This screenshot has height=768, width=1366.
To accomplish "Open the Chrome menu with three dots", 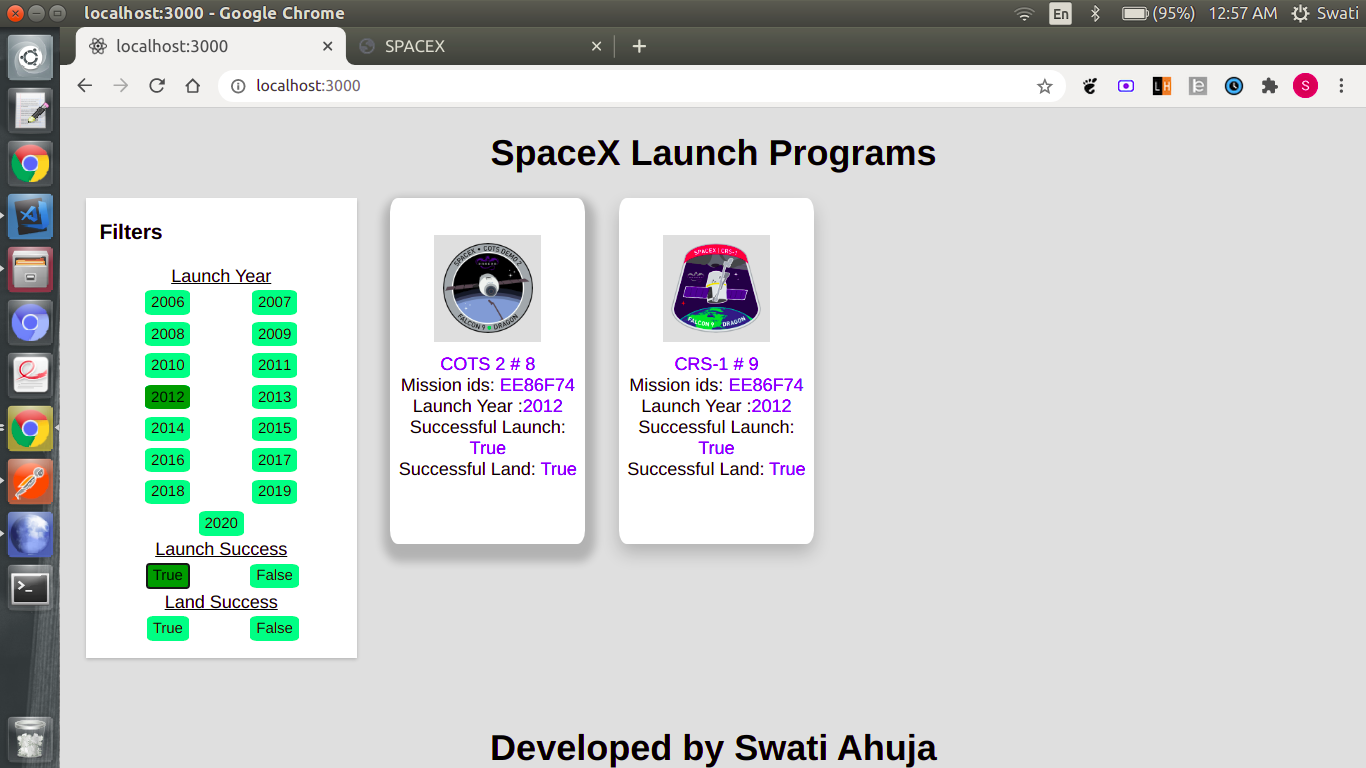I will click(x=1341, y=86).
